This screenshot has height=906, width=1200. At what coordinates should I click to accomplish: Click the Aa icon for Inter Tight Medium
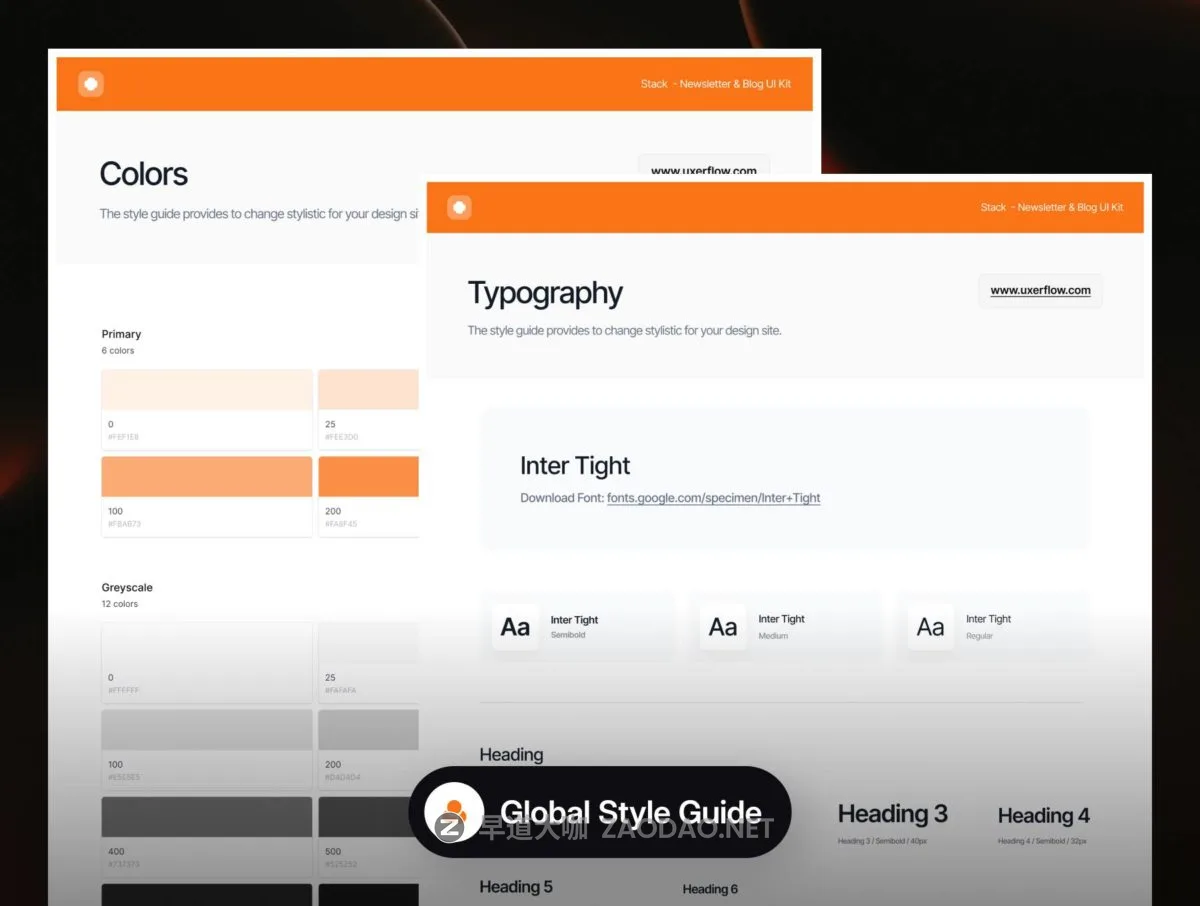[x=723, y=627]
